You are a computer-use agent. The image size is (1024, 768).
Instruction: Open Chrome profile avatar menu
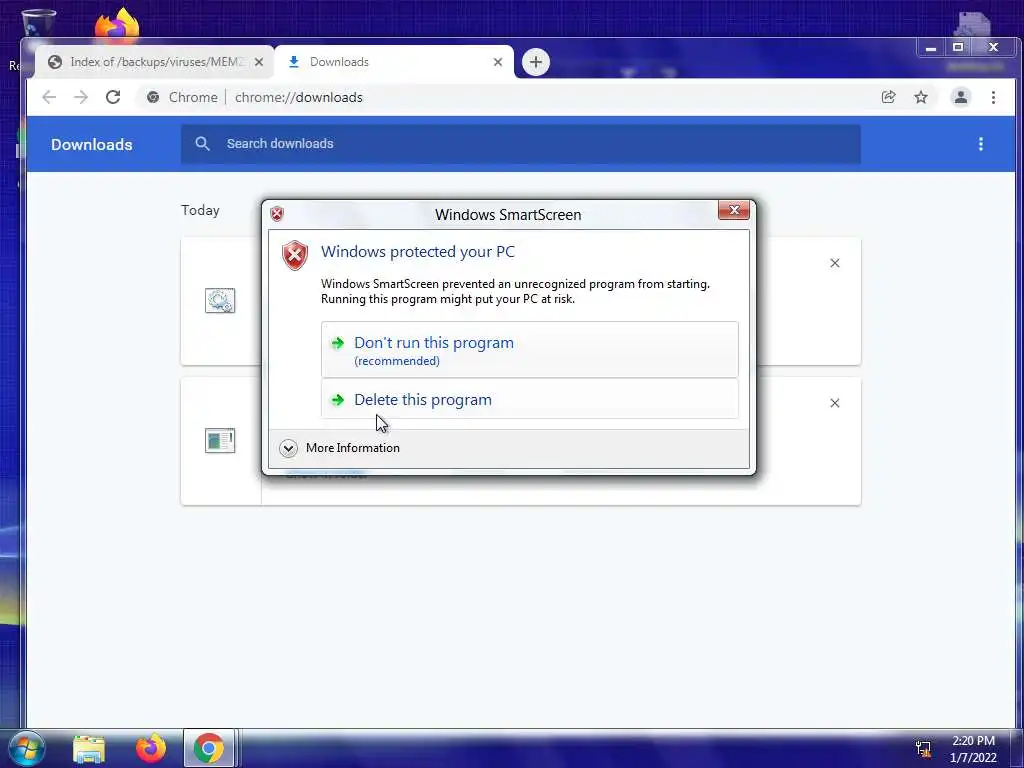(961, 97)
